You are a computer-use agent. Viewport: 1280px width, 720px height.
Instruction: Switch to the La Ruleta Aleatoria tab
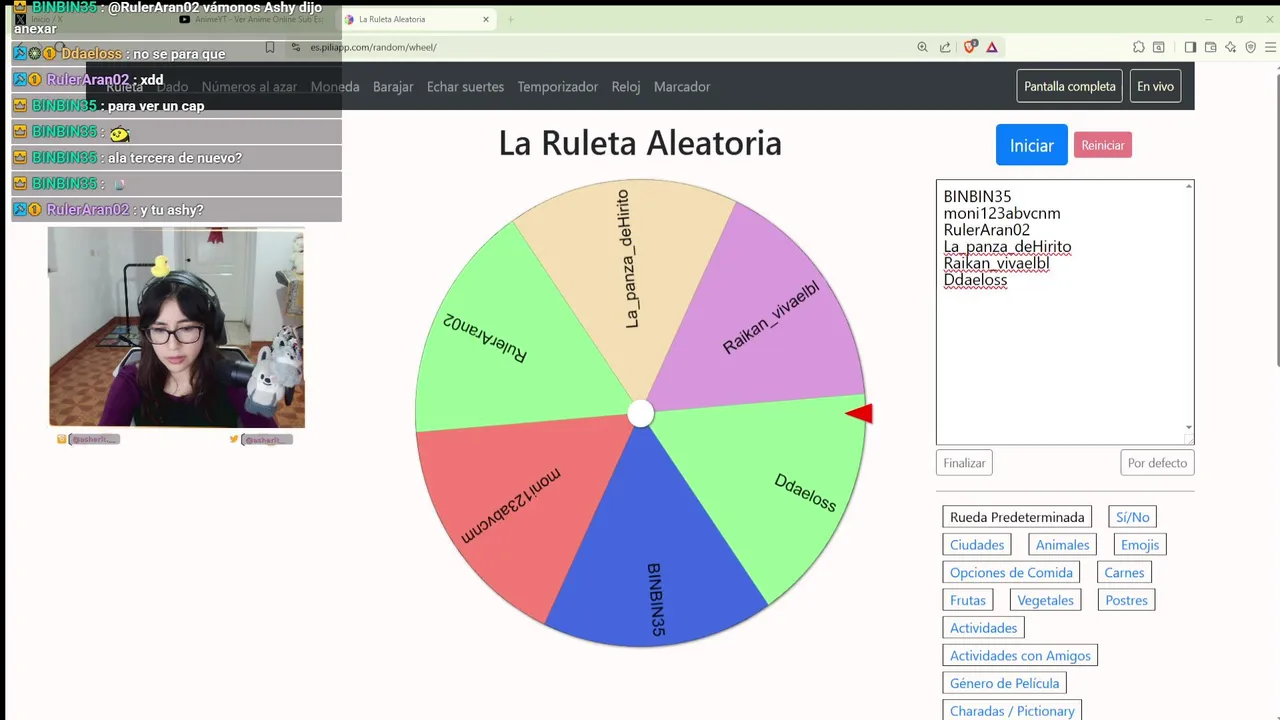pyautogui.click(x=415, y=19)
